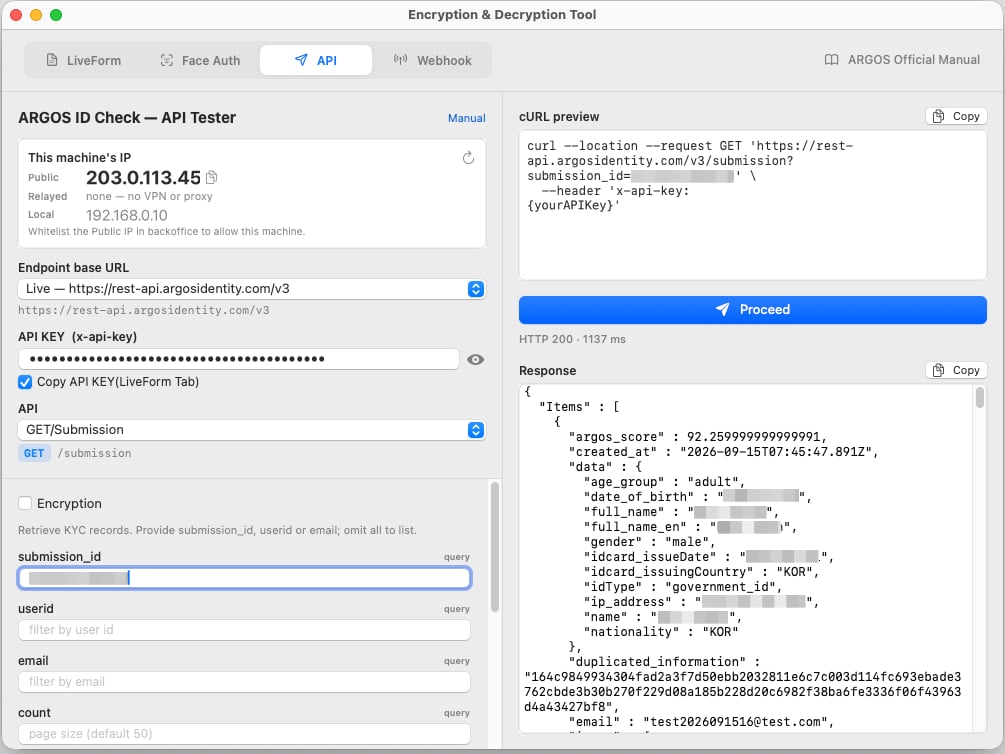Open the GET/Submission API dropdown
The height and width of the screenshot is (754, 1005).
251,430
